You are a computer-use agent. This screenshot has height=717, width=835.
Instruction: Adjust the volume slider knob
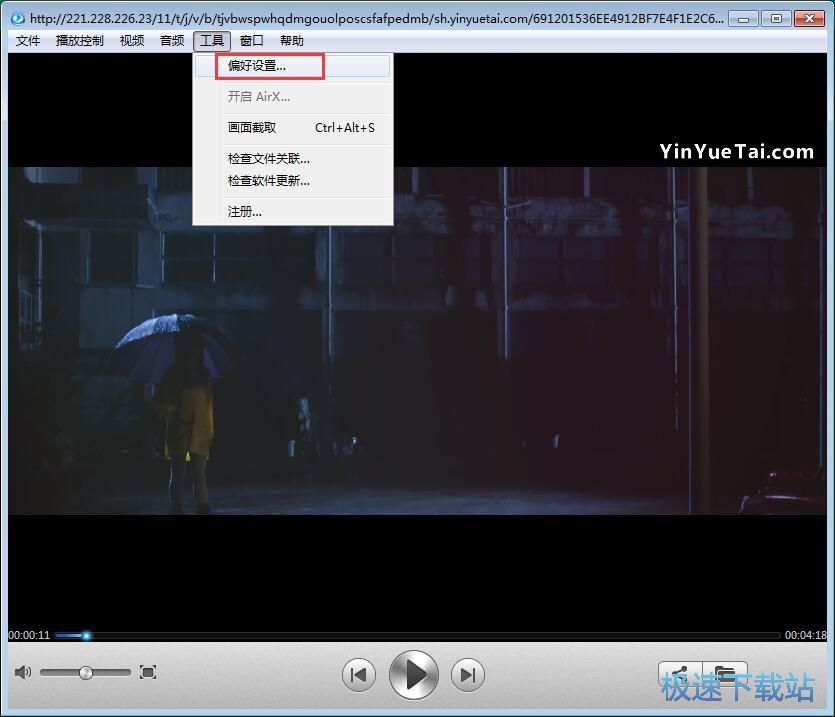pyautogui.click(x=86, y=673)
